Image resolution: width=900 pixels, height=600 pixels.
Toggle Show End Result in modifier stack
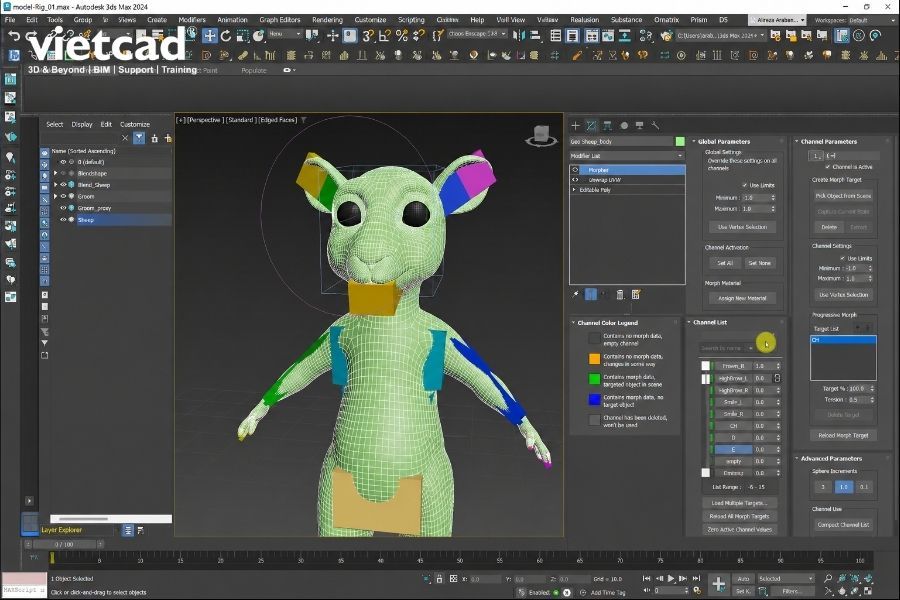coord(591,295)
